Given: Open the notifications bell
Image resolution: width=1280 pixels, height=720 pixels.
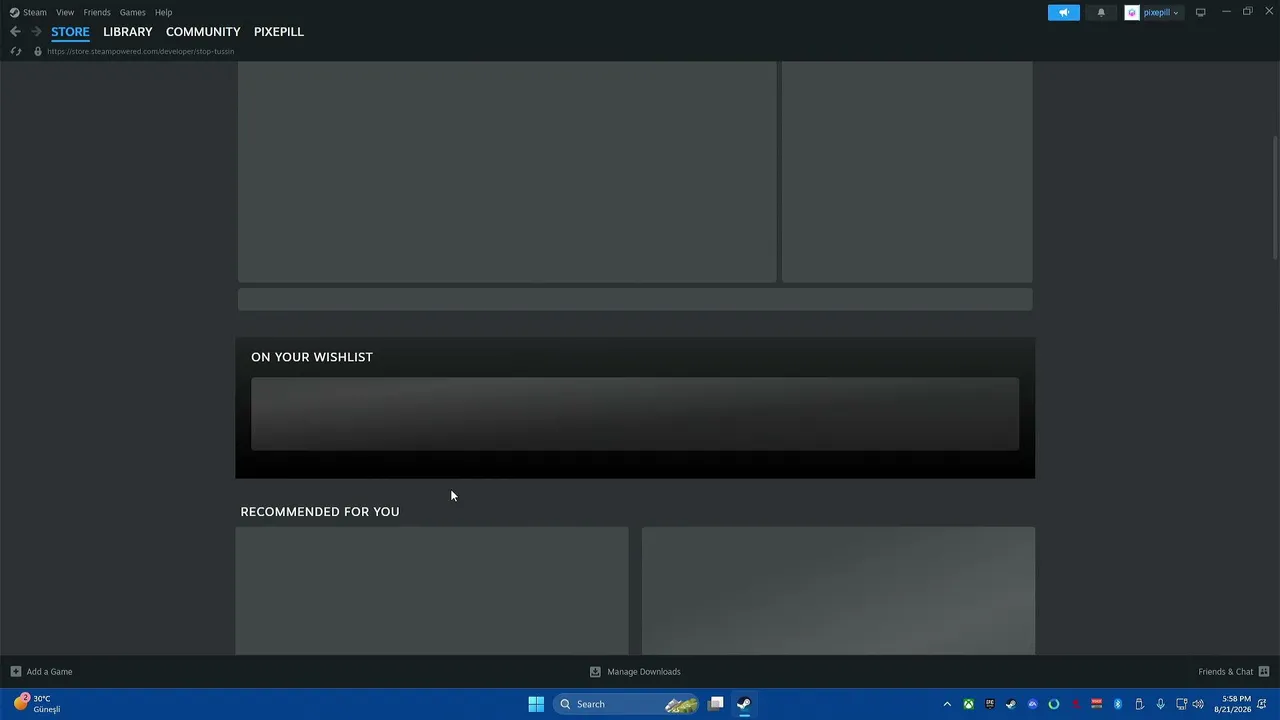Looking at the screenshot, I should [x=1101, y=12].
